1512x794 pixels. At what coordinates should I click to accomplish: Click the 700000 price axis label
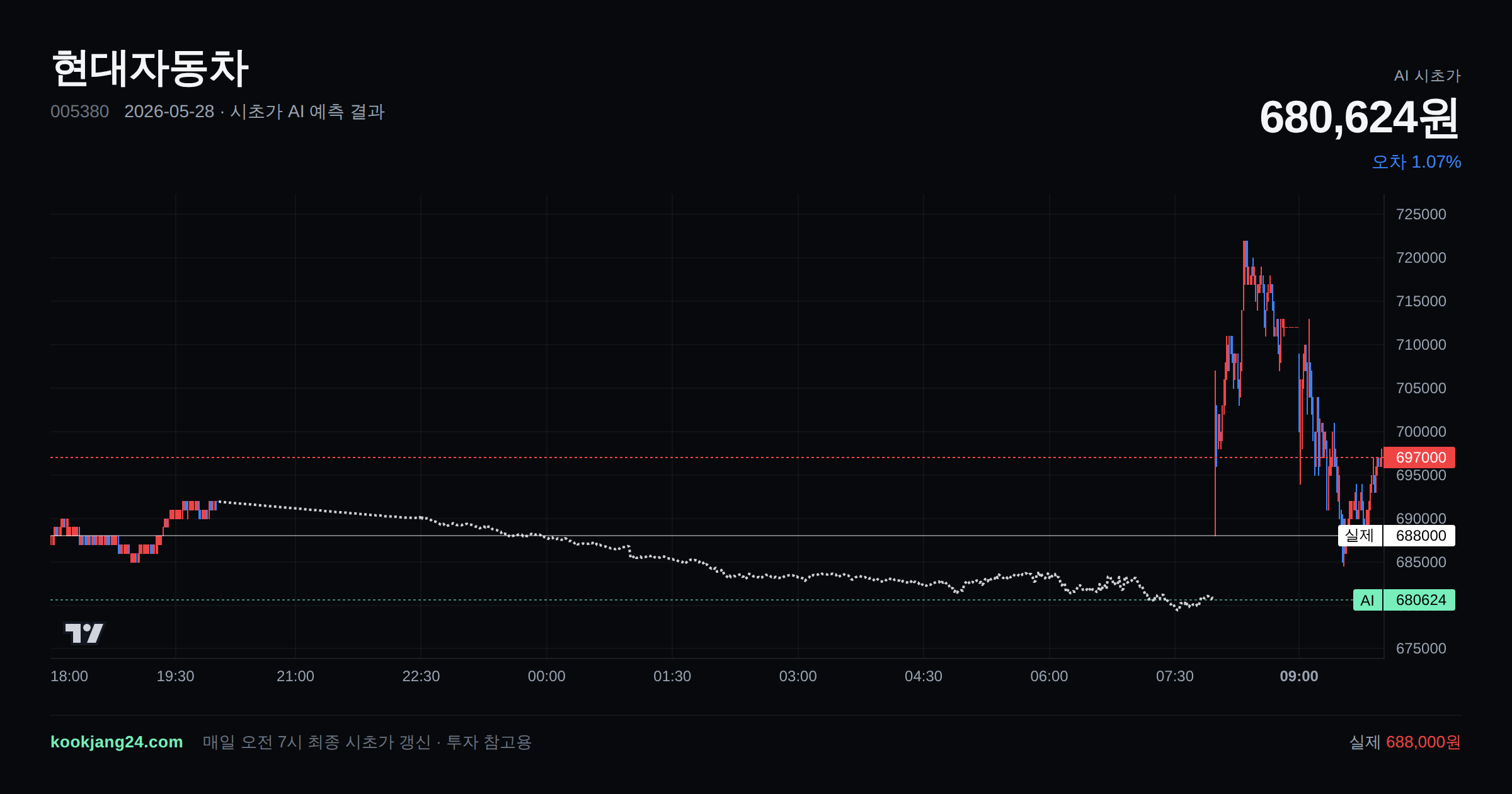point(1421,432)
